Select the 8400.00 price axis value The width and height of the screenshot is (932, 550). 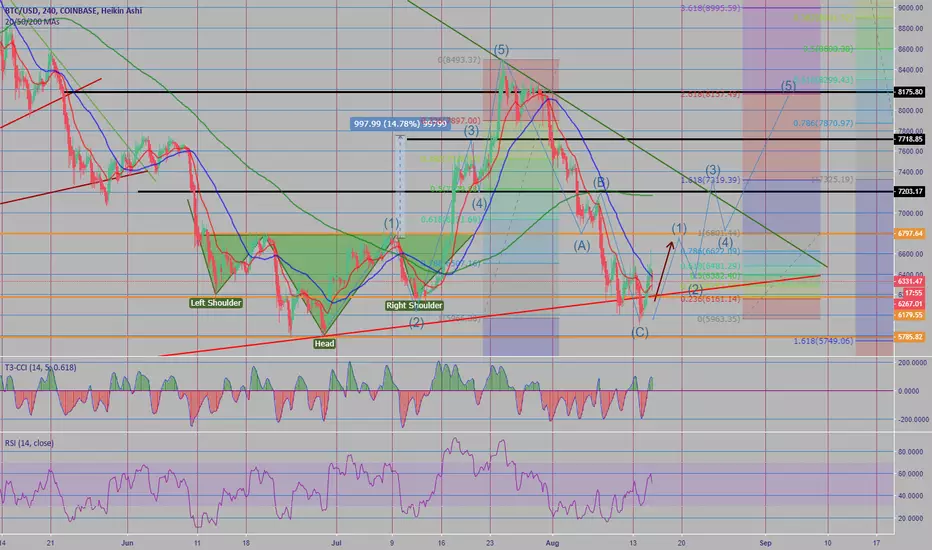pyautogui.click(x=911, y=70)
